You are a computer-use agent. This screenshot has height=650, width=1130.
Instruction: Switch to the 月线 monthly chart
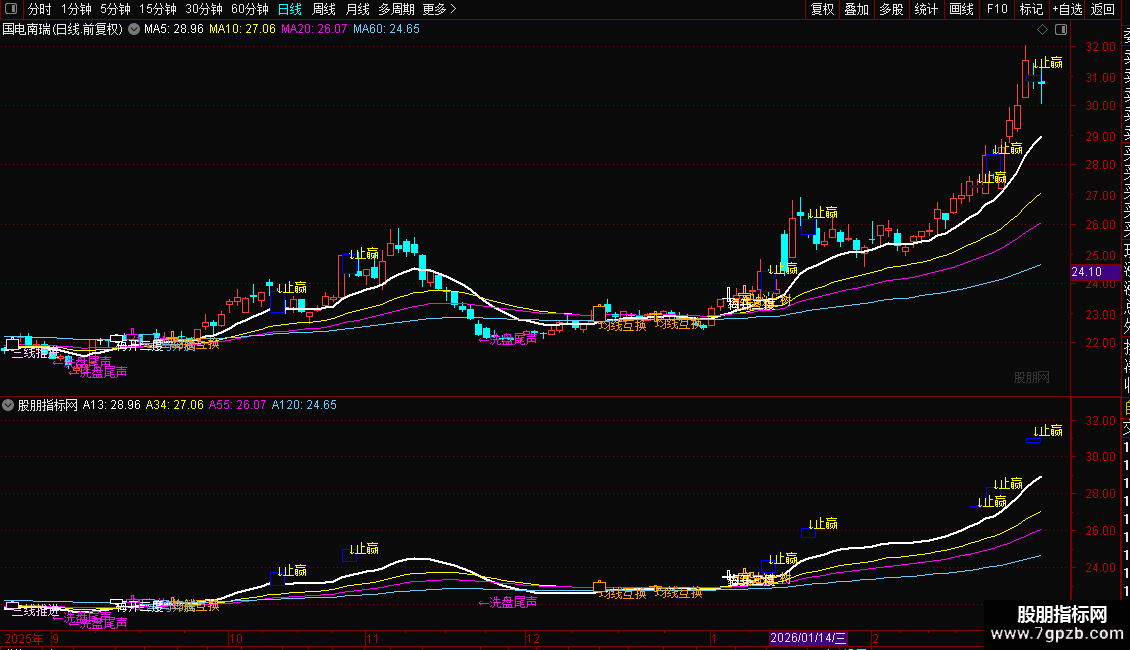(x=357, y=9)
